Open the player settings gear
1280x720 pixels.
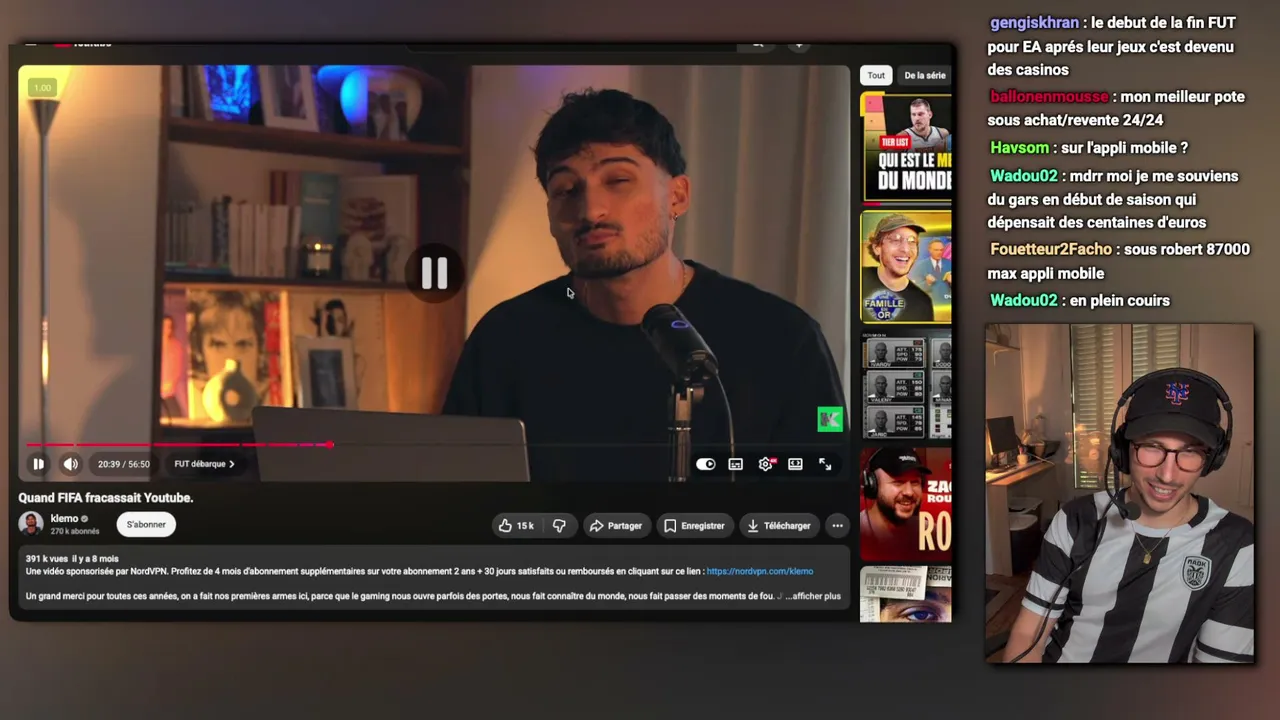click(766, 464)
